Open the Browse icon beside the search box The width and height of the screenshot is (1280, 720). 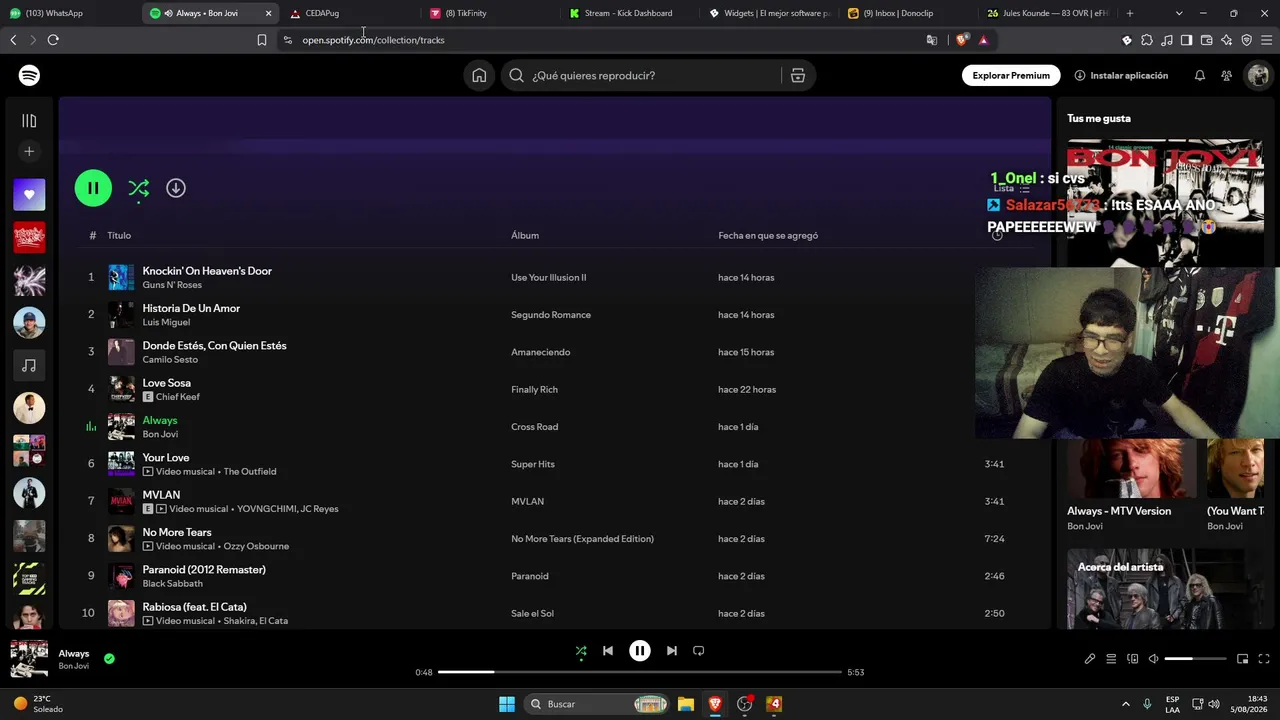click(x=798, y=75)
